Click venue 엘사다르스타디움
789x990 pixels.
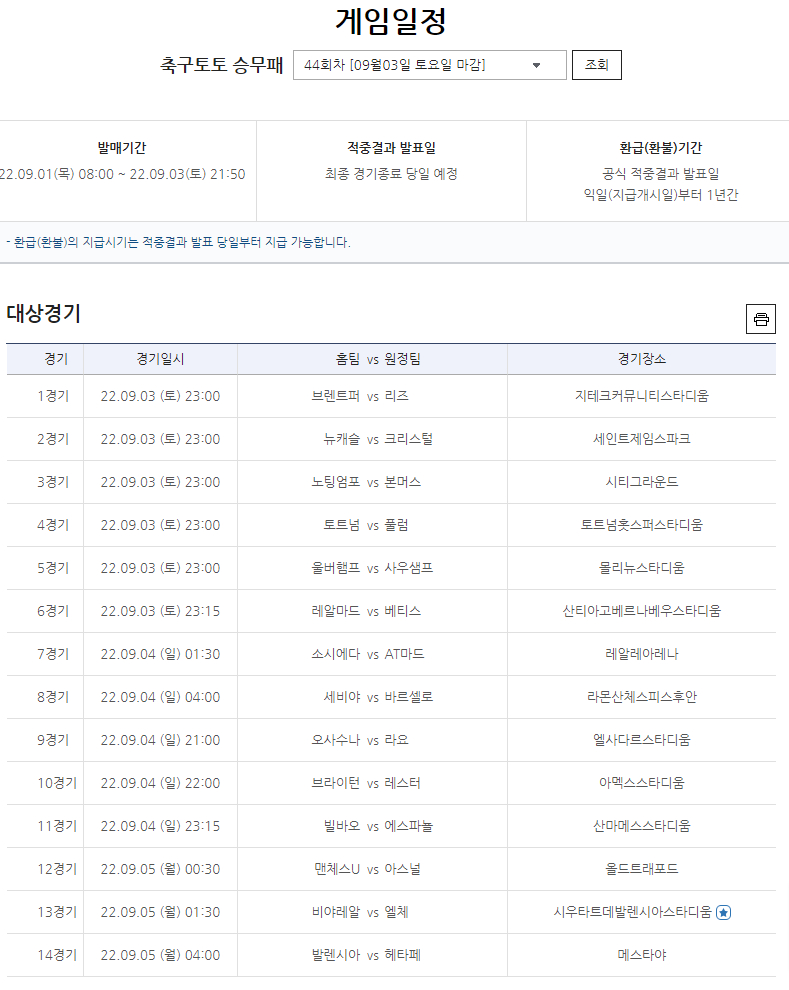click(x=641, y=740)
